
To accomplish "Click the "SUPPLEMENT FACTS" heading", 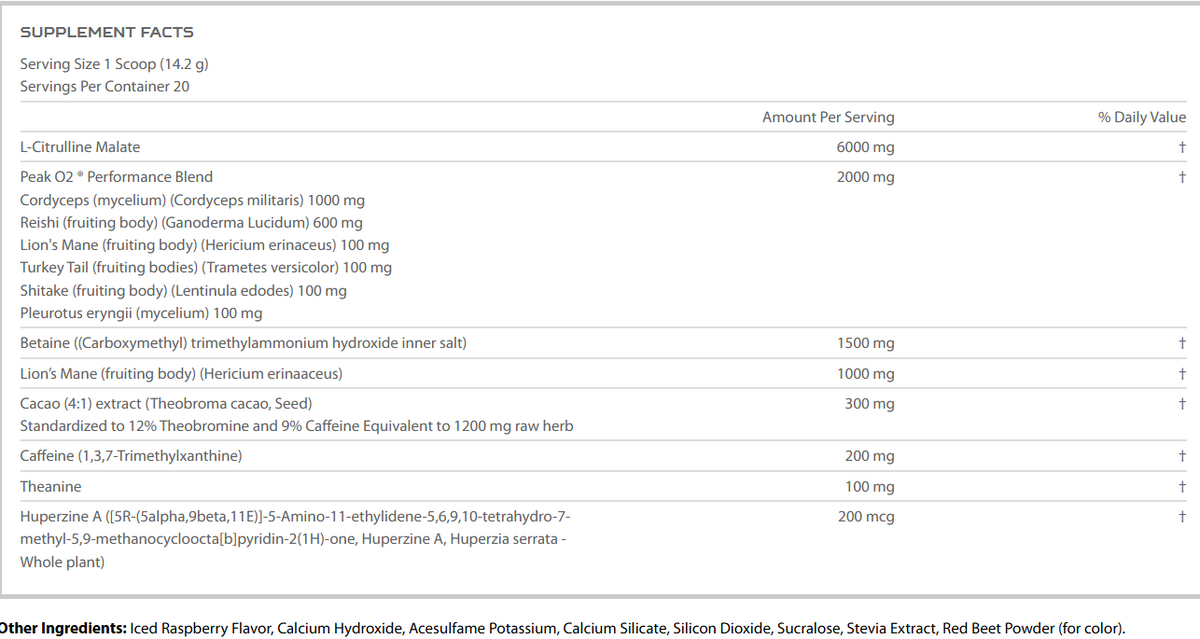I will click(x=107, y=33).
